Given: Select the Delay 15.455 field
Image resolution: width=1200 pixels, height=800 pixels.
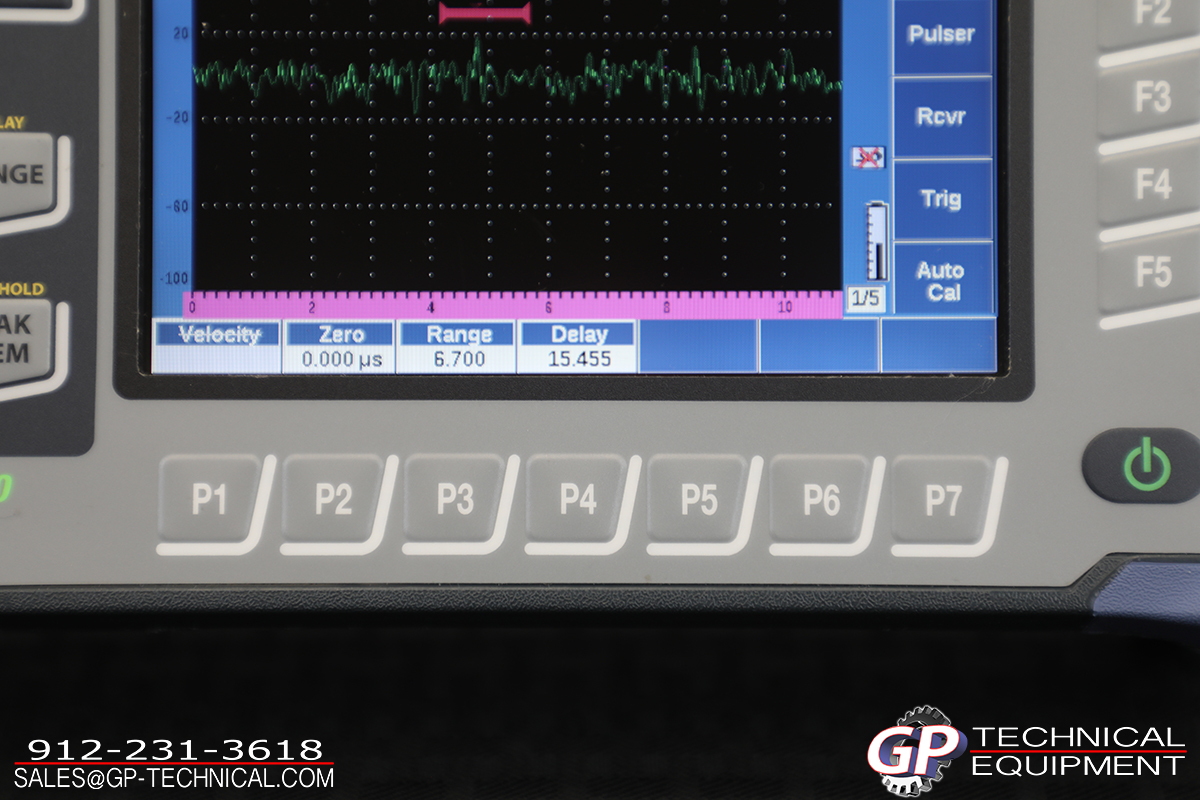Looking at the screenshot, I should coord(579,347).
